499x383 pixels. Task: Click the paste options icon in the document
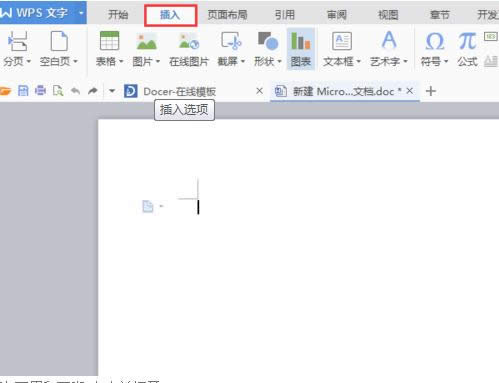click(148, 206)
